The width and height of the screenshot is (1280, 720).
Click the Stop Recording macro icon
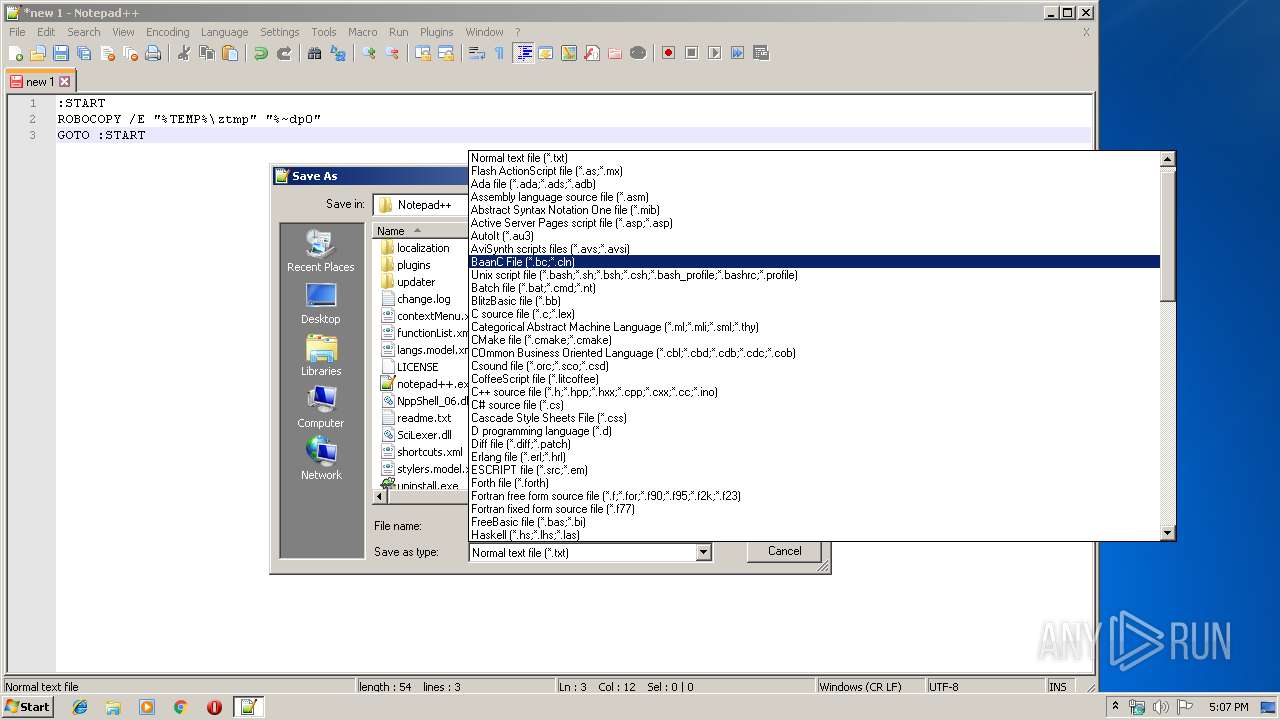[691, 53]
